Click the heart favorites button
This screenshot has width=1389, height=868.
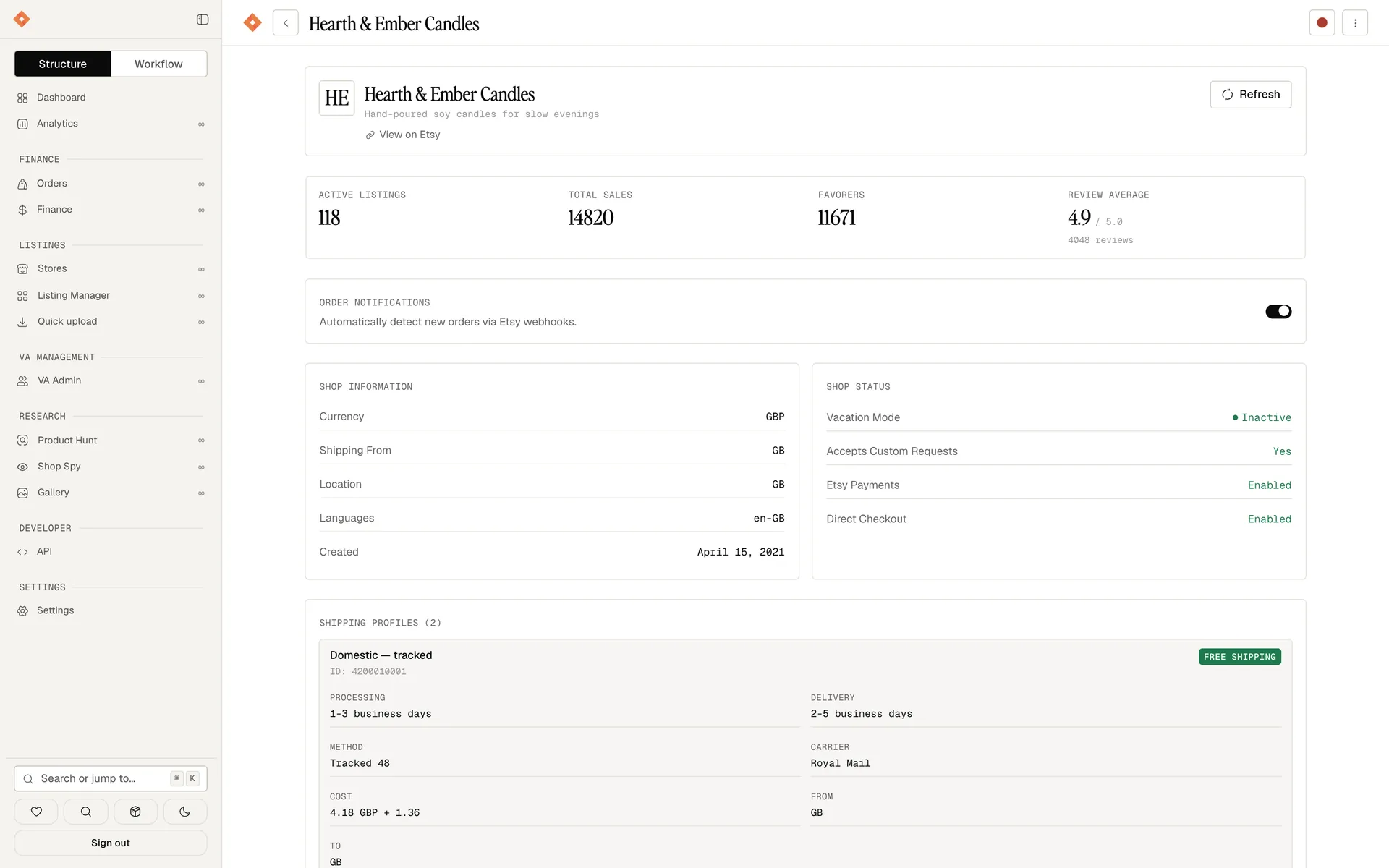click(x=36, y=812)
